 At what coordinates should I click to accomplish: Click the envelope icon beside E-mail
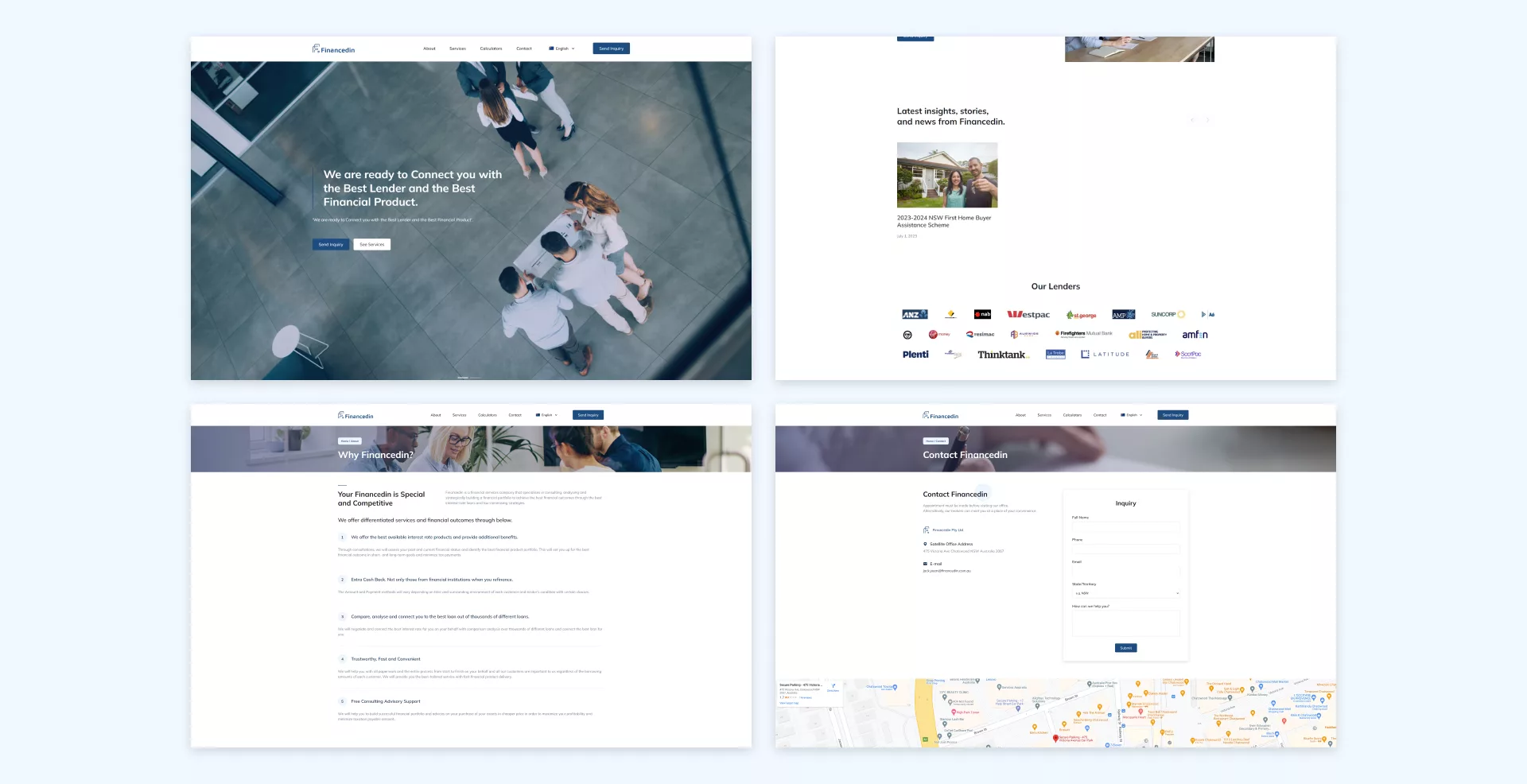925,564
